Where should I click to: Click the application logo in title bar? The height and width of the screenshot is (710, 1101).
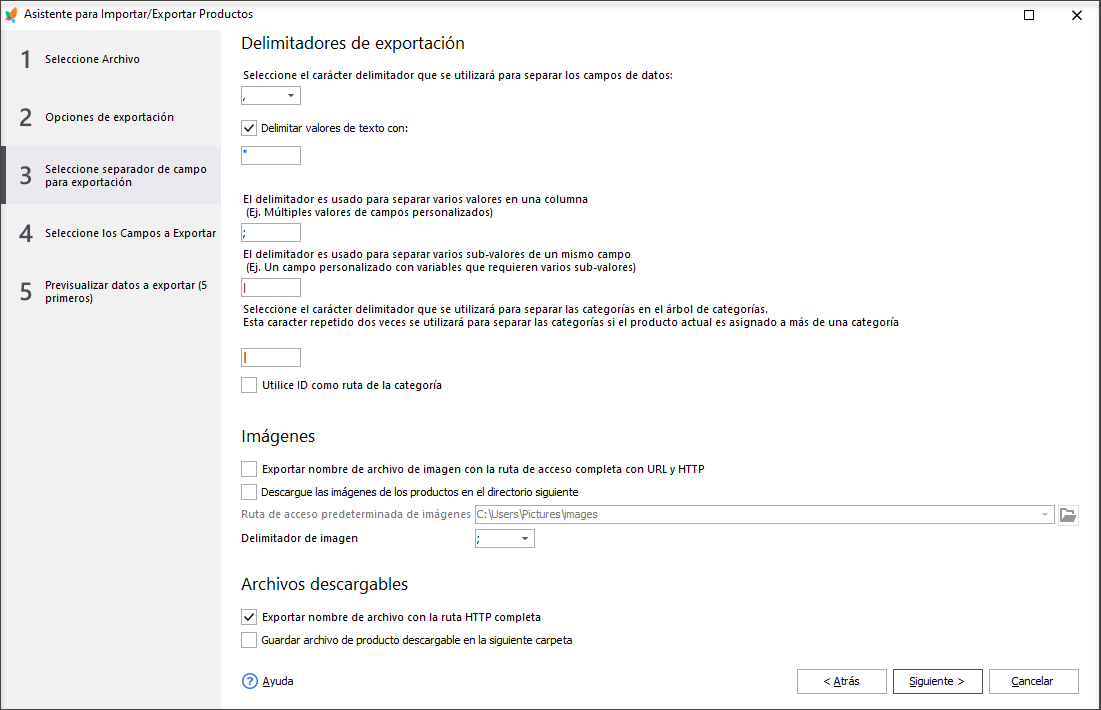coord(11,15)
